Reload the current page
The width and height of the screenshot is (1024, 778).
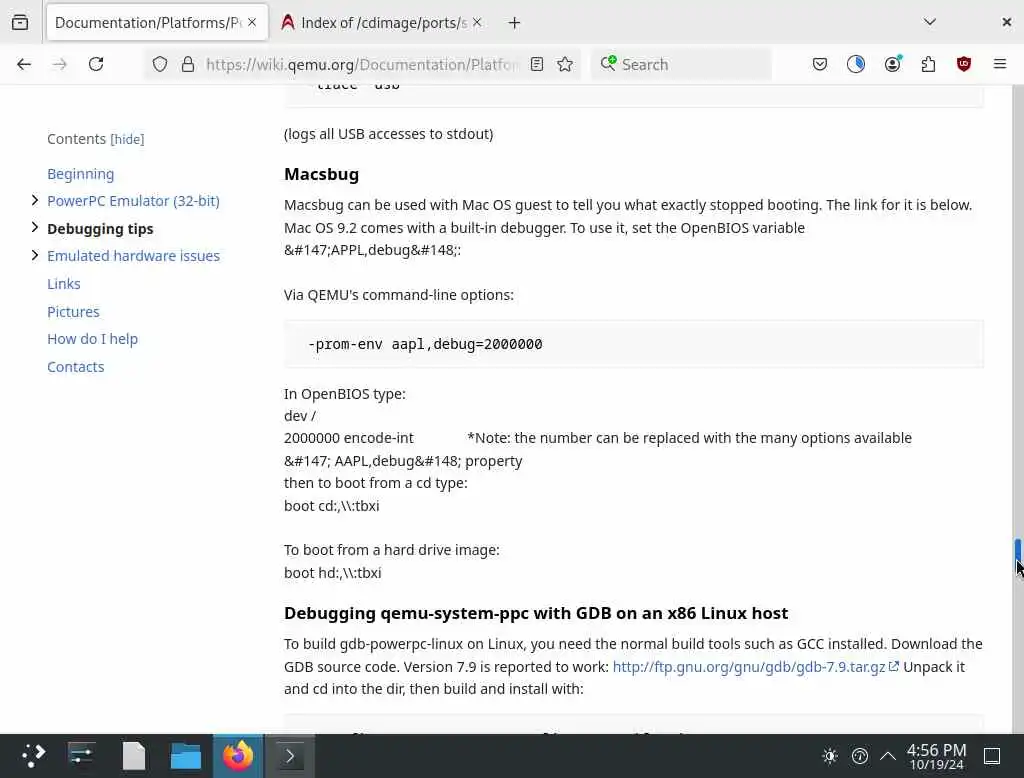[96, 64]
